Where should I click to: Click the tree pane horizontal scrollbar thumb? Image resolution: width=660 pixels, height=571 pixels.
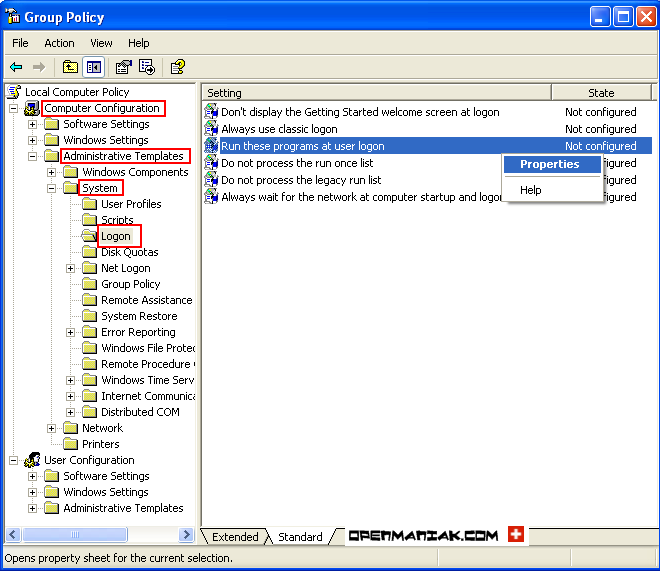tap(75, 534)
